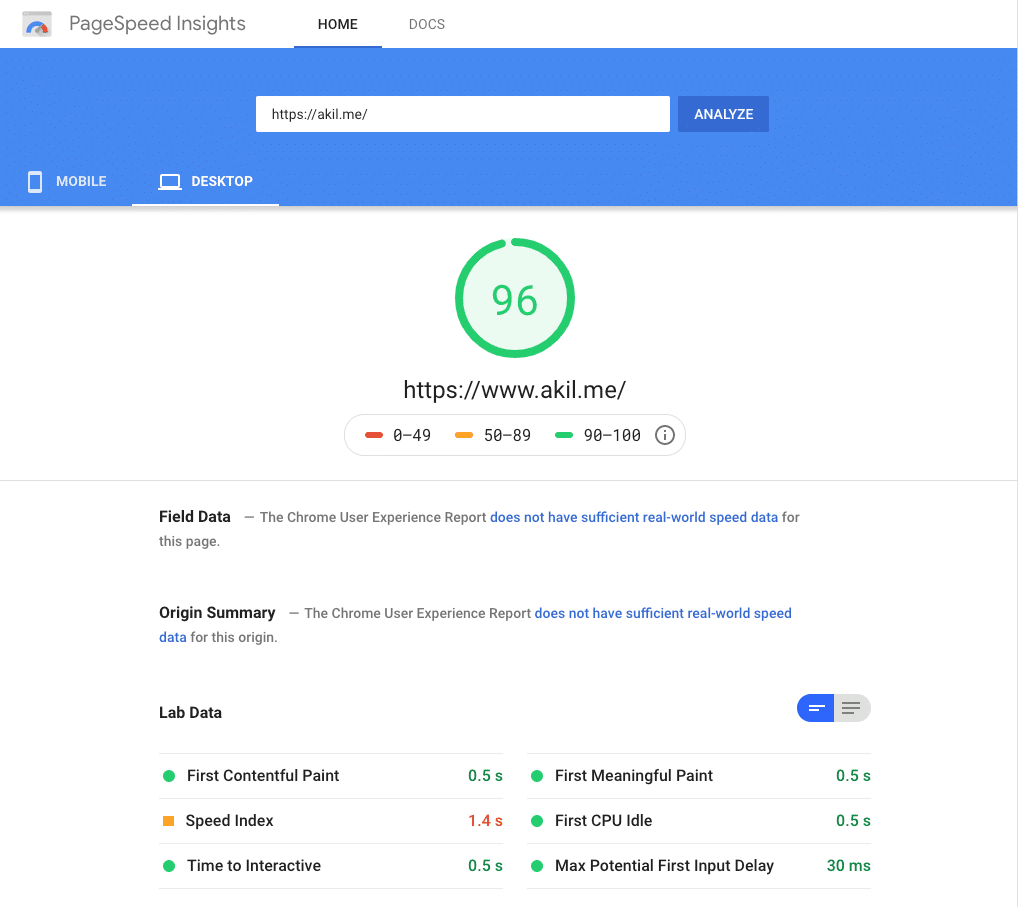Viewport: 1018px width, 907px height.
Task: Open the HOME tab
Action: click(x=338, y=24)
